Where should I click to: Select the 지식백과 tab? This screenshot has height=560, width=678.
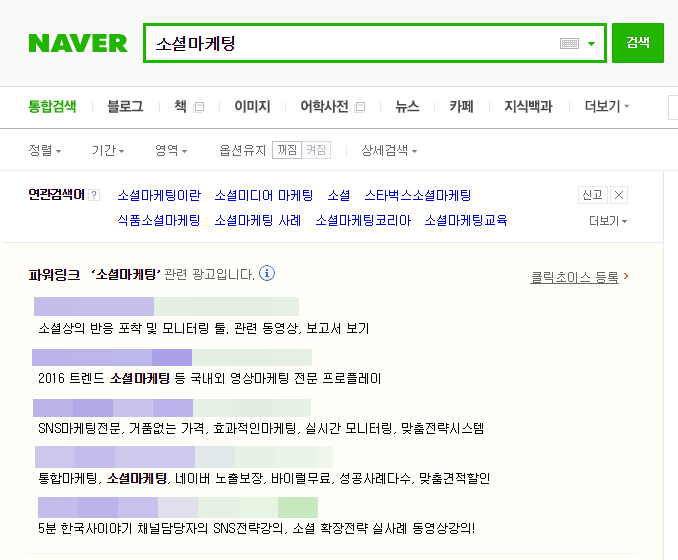pos(528,106)
